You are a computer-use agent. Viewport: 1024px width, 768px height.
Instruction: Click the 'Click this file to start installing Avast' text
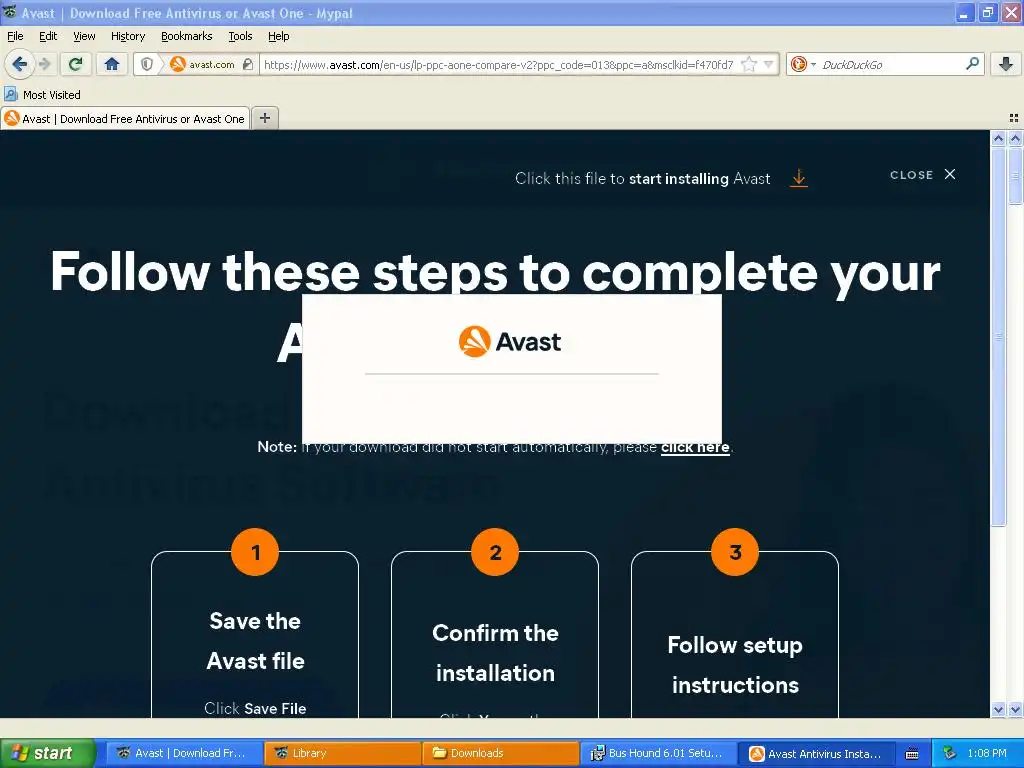(x=643, y=178)
